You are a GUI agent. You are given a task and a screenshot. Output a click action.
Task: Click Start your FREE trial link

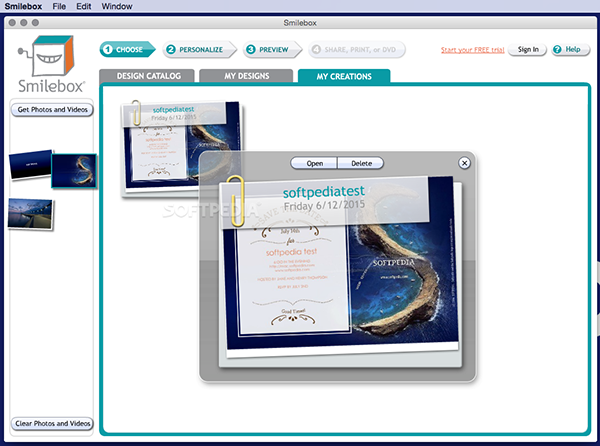[473, 50]
